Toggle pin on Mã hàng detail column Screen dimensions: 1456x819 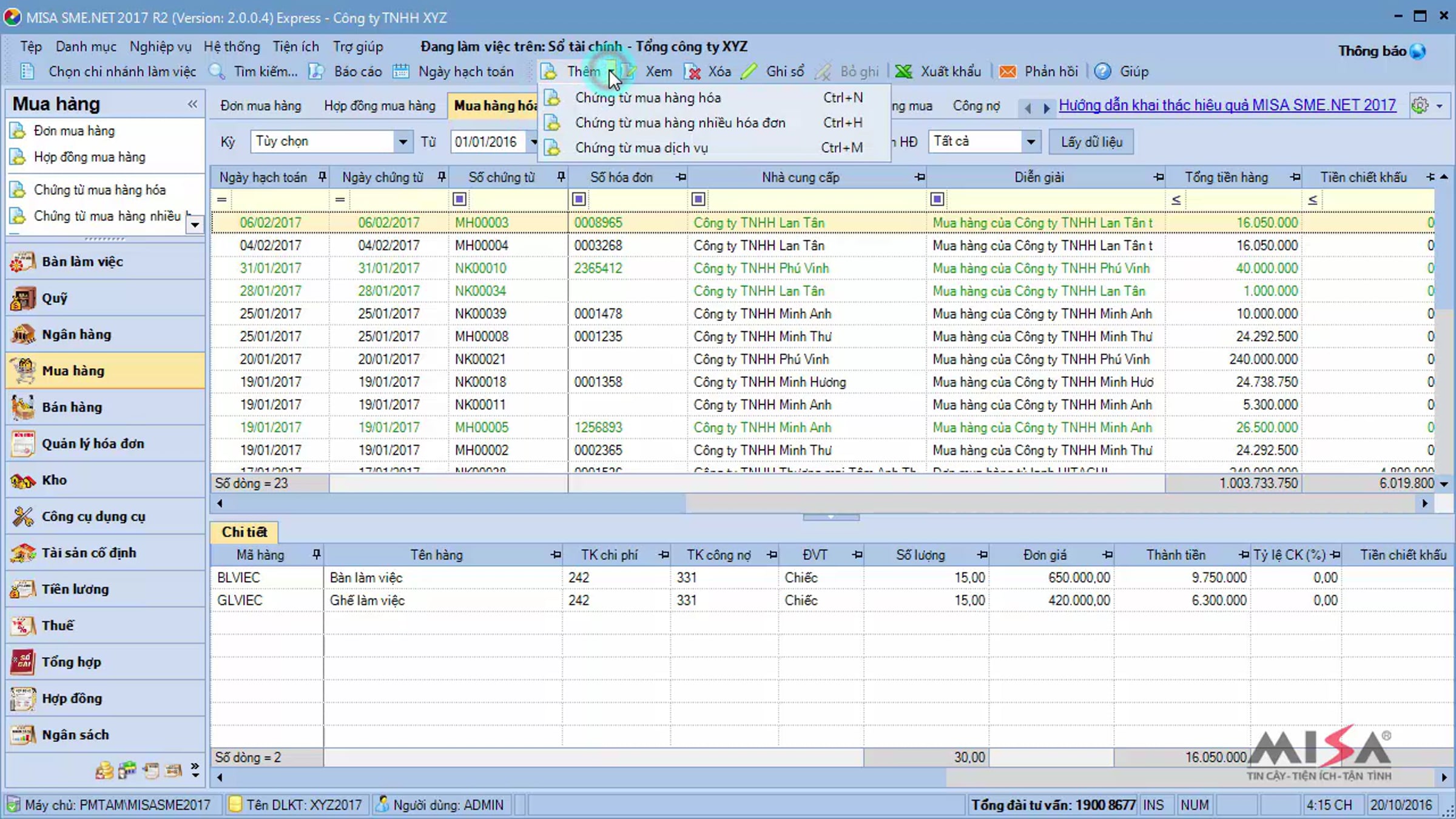click(x=316, y=554)
